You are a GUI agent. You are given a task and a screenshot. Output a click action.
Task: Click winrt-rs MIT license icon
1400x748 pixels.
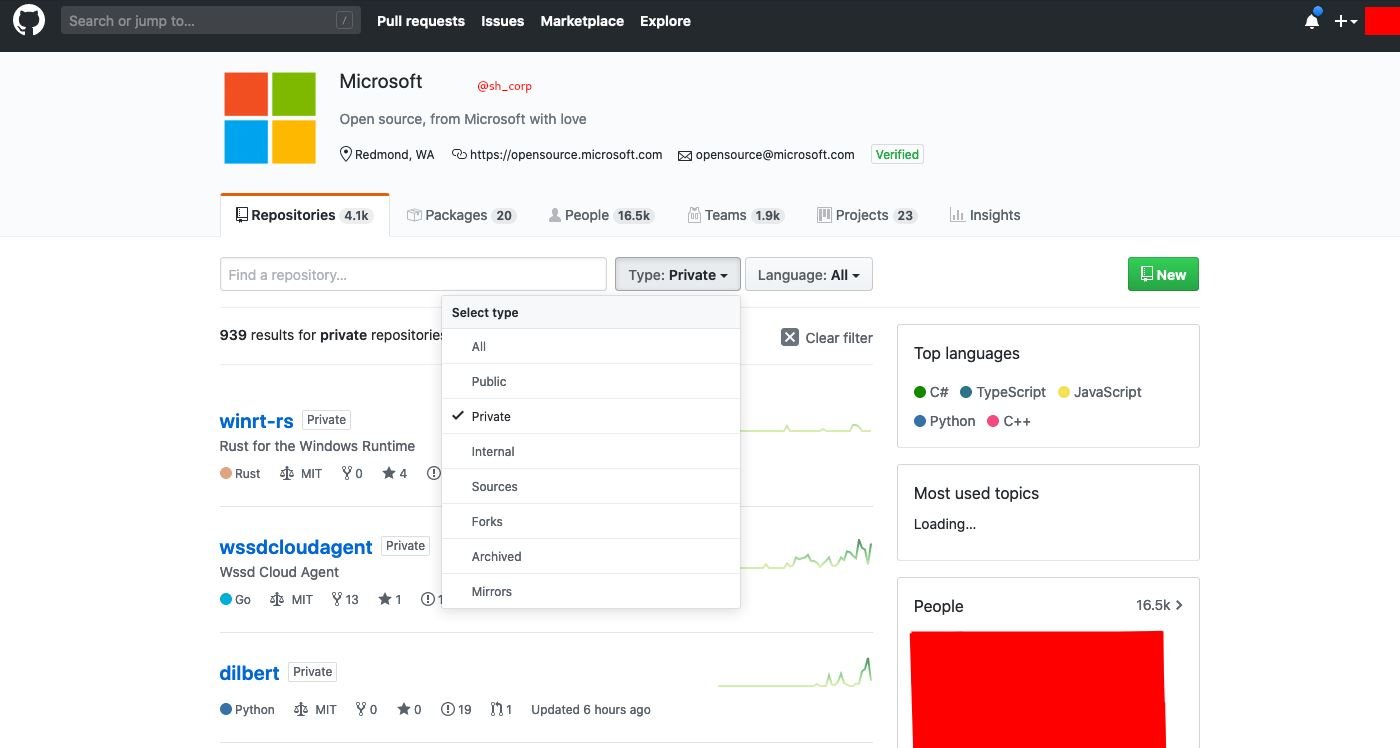(x=287, y=473)
